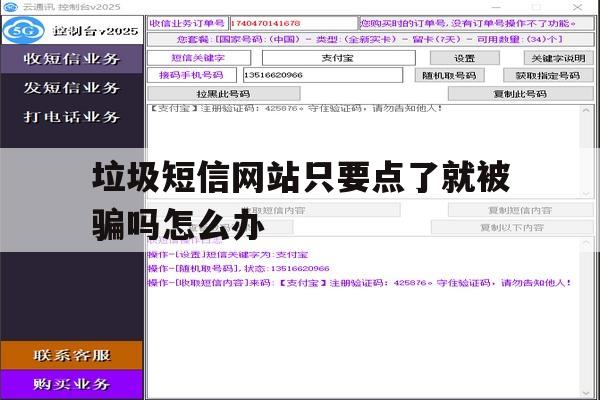Focus the 支付宝 keyword input field
Image resolution: width=600 pixels, height=400 pixels.
(x=339, y=58)
